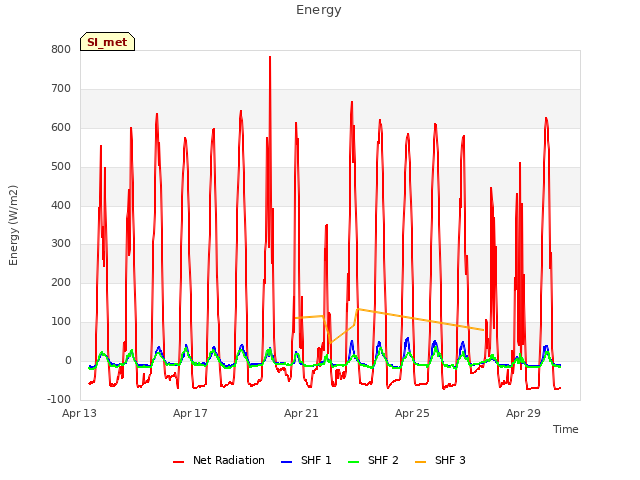Click the 100 y-axis label
This screenshot has width=640, height=480.
[61, 322]
